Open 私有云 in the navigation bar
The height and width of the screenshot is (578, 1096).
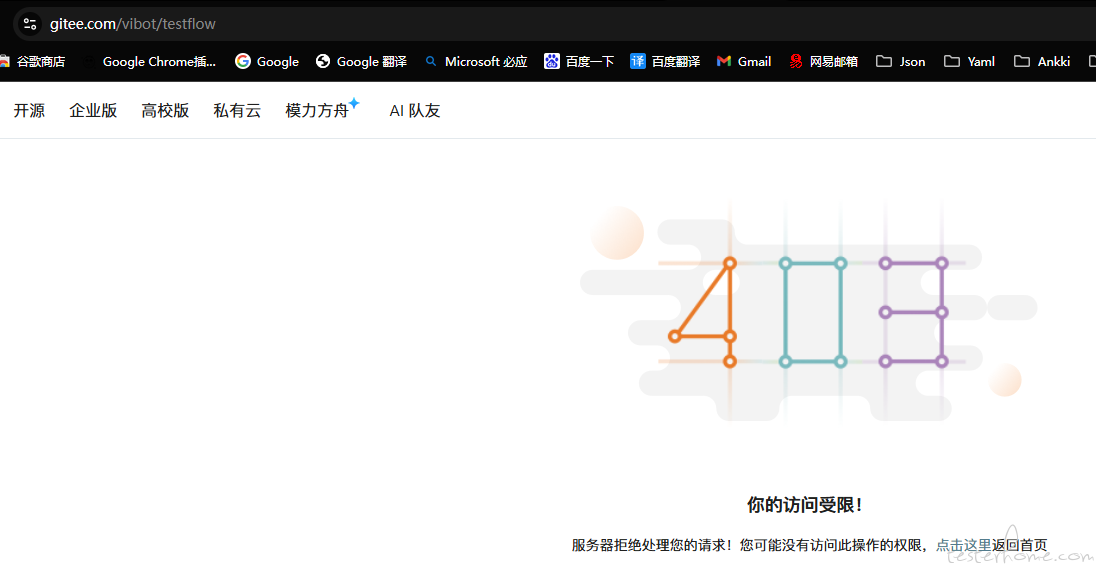(237, 111)
